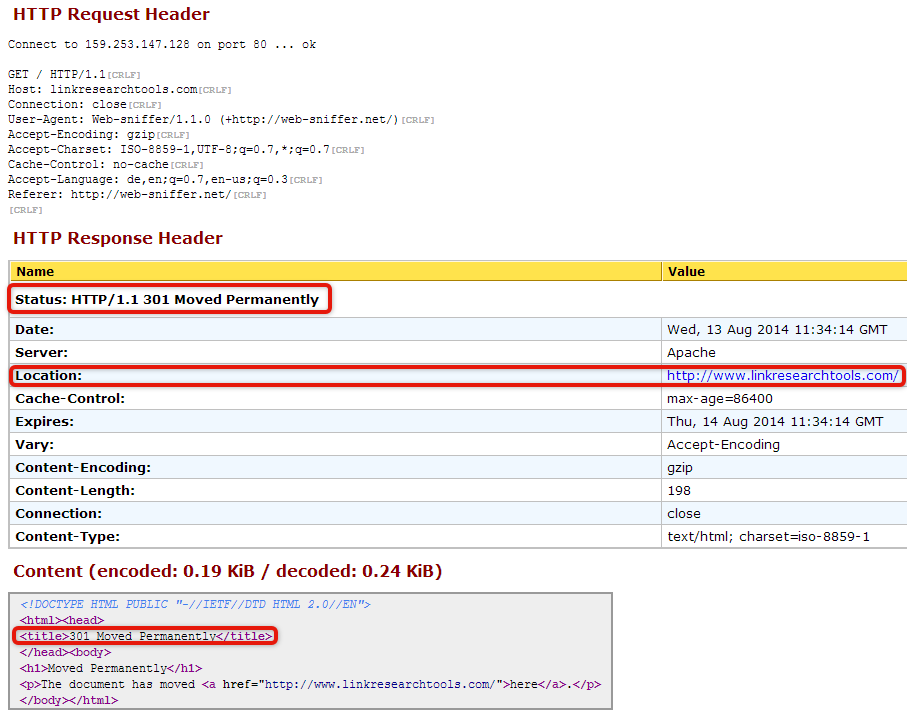907x718 pixels.
Task: Click '<p>The document has moved' code line
Action: click(311, 684)
